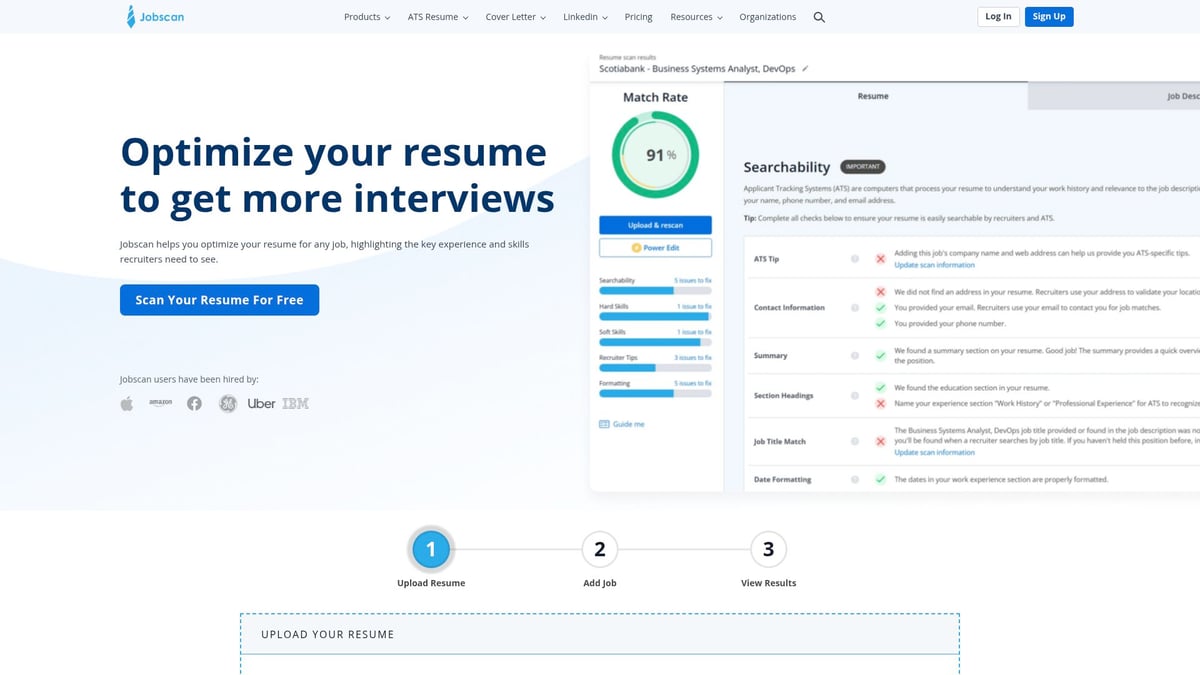Click Update scan information in ATS Tip row
Image resolution: width=1200 pixels, height=675 pixels.
934,265
